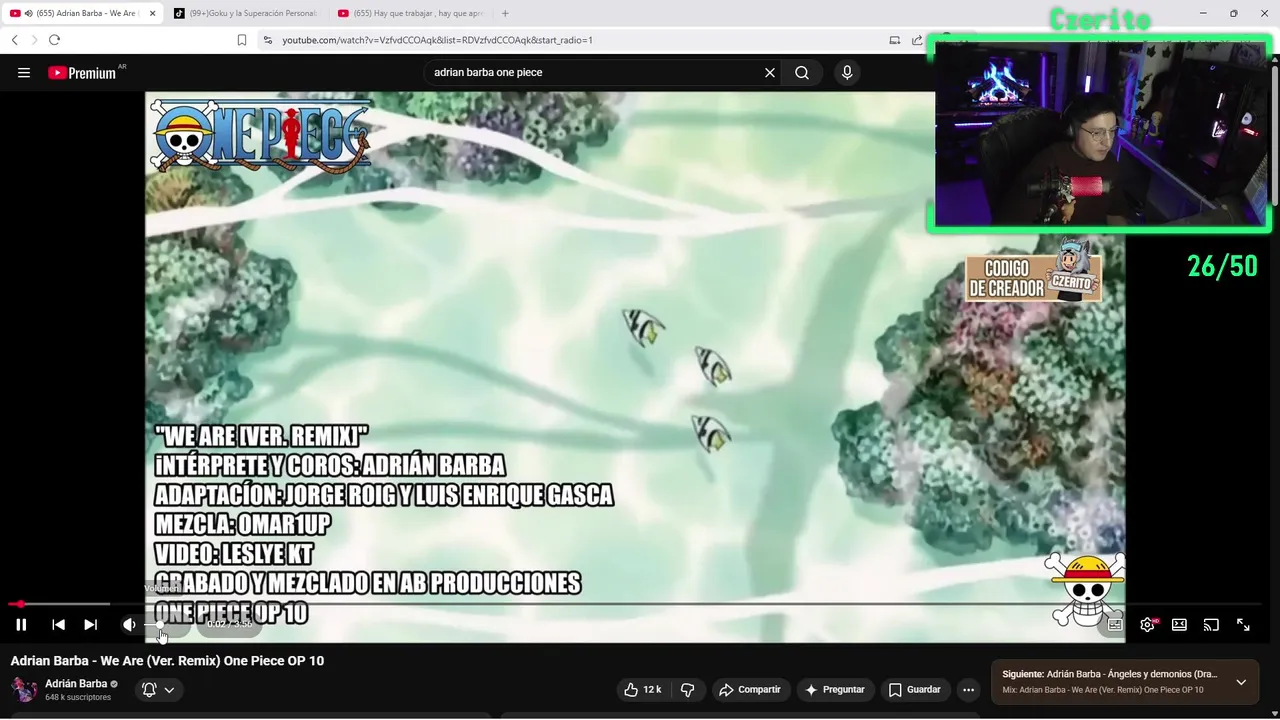Click the address bar URL
The width and height of the screenshot is (1280, 720).
click(x=437, y=40)
